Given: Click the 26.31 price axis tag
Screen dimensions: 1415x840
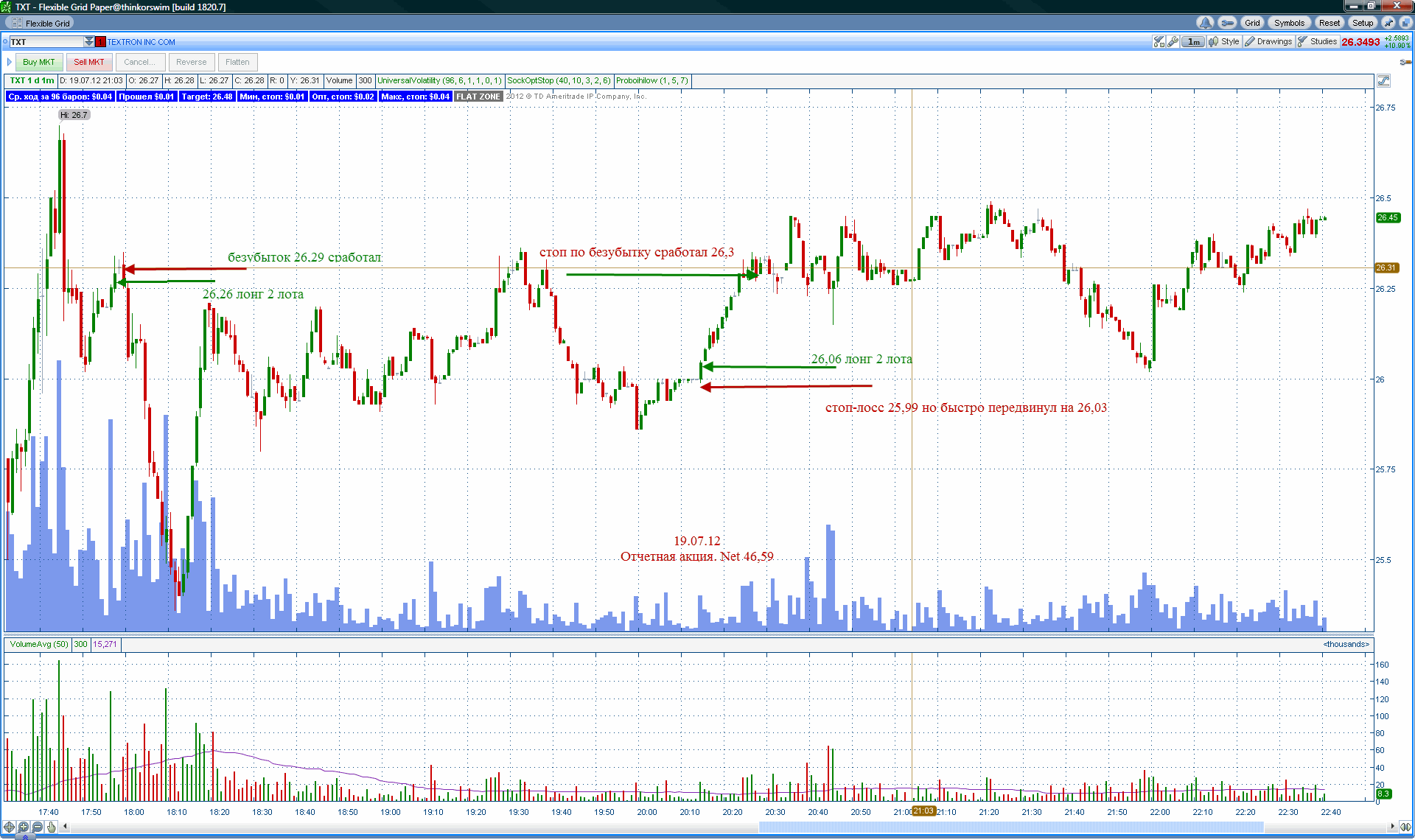Looking at the screenshot, I should click(1386, 267).
